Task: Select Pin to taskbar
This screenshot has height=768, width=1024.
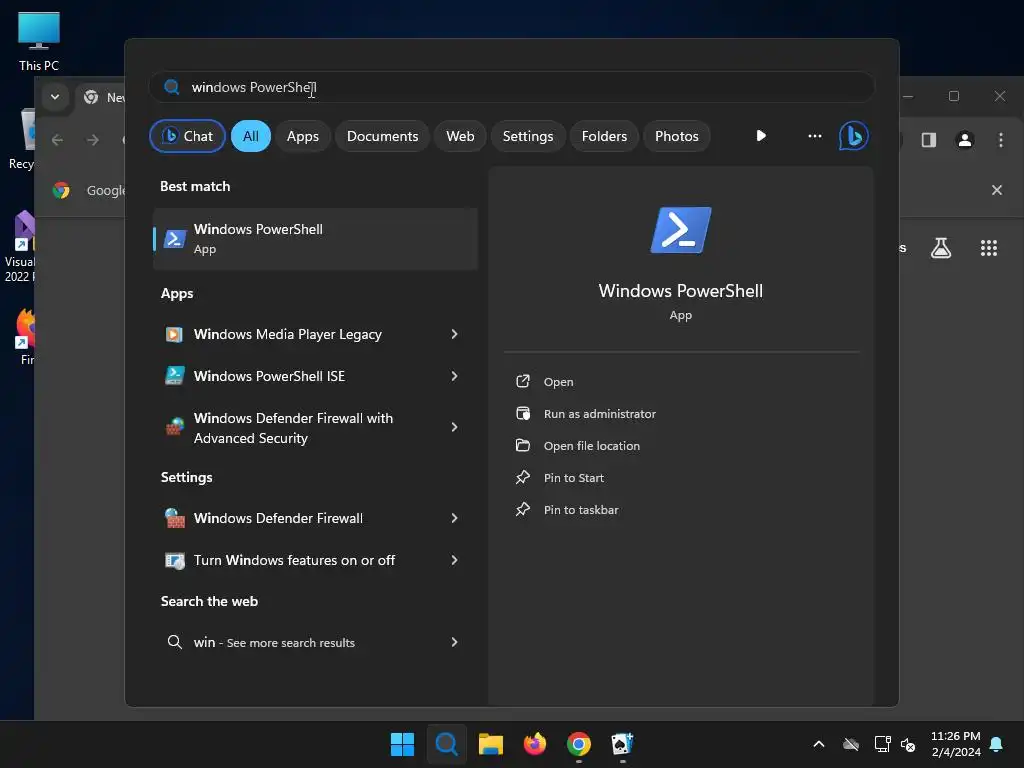Action: tap(581, 510)
